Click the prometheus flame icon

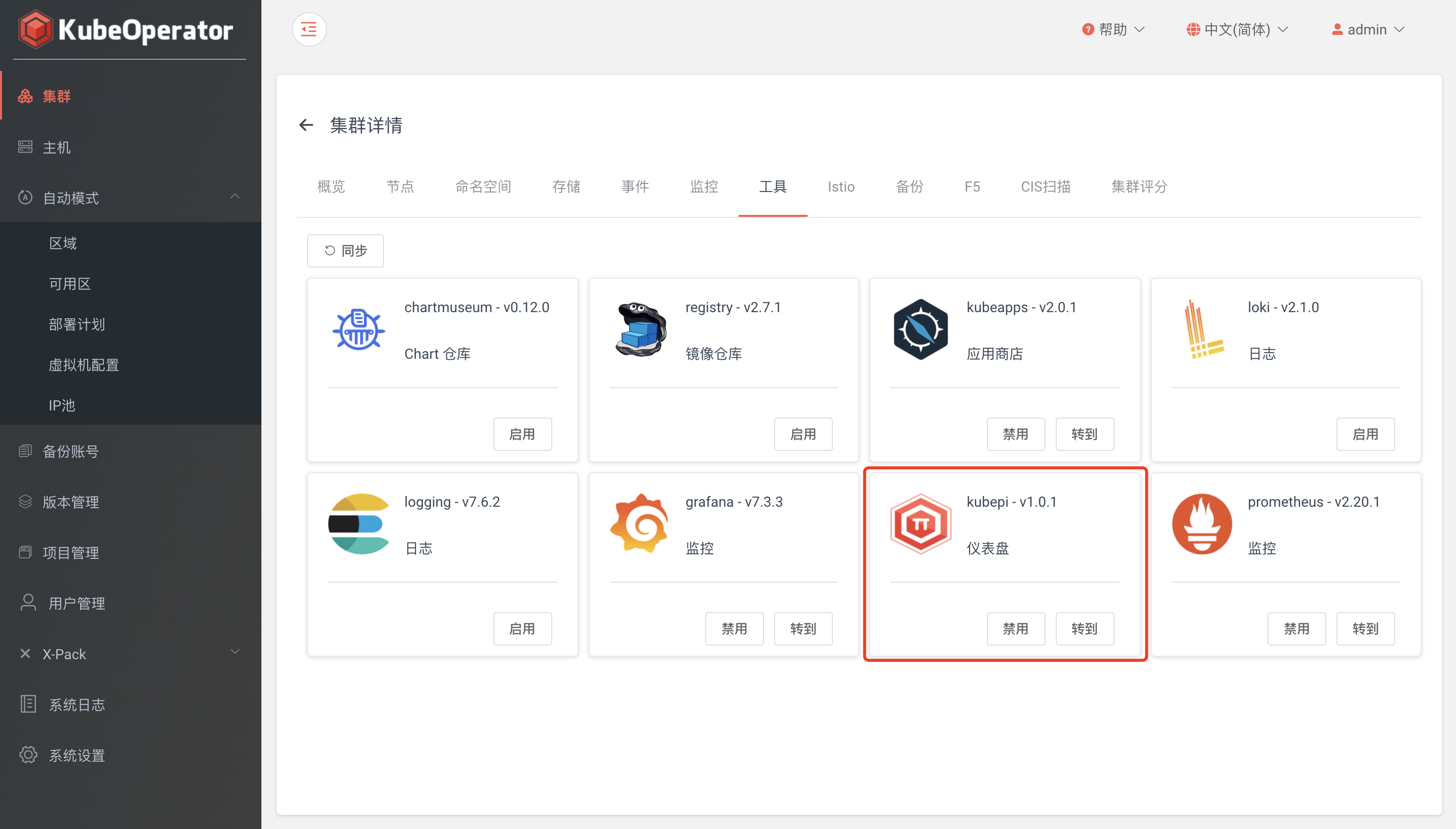point(1202,524)
